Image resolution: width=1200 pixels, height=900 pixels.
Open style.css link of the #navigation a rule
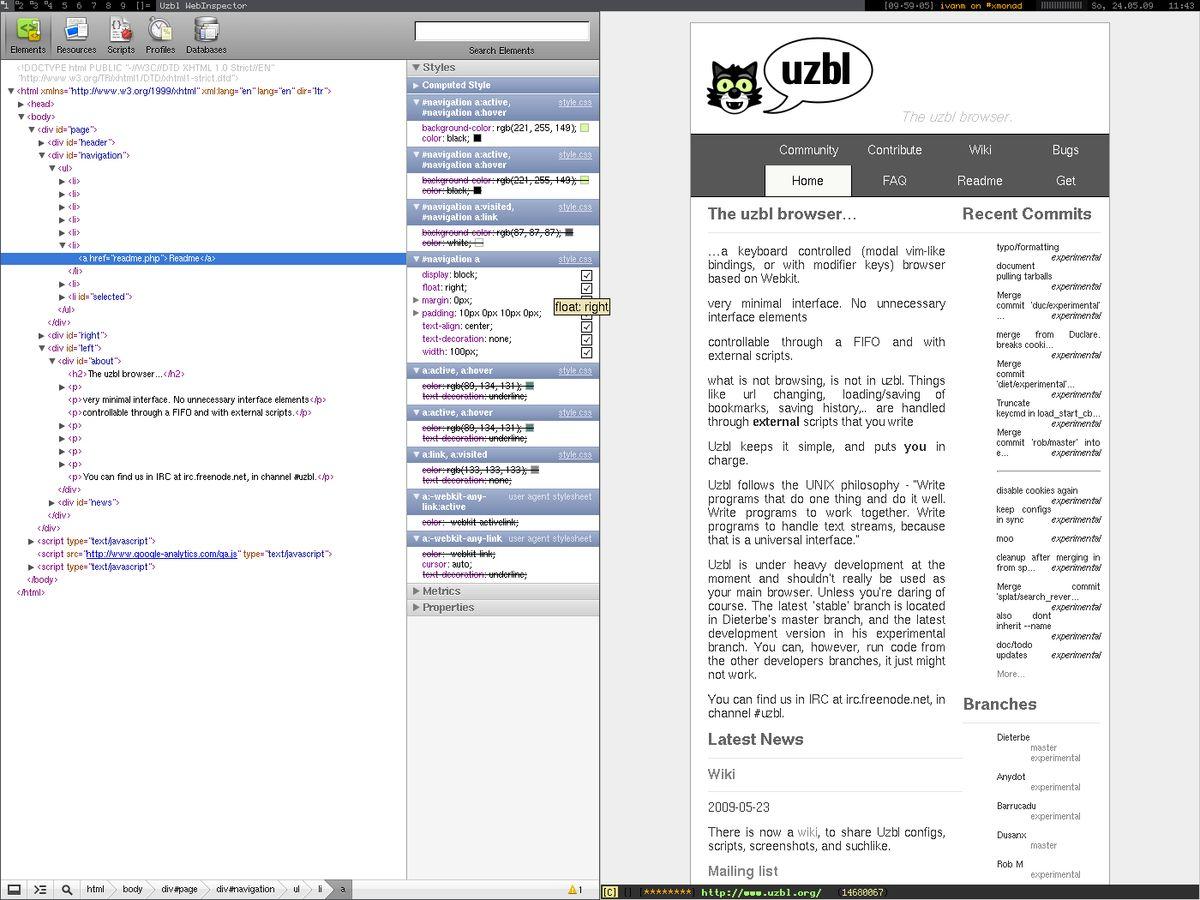[x=575, y=259]
